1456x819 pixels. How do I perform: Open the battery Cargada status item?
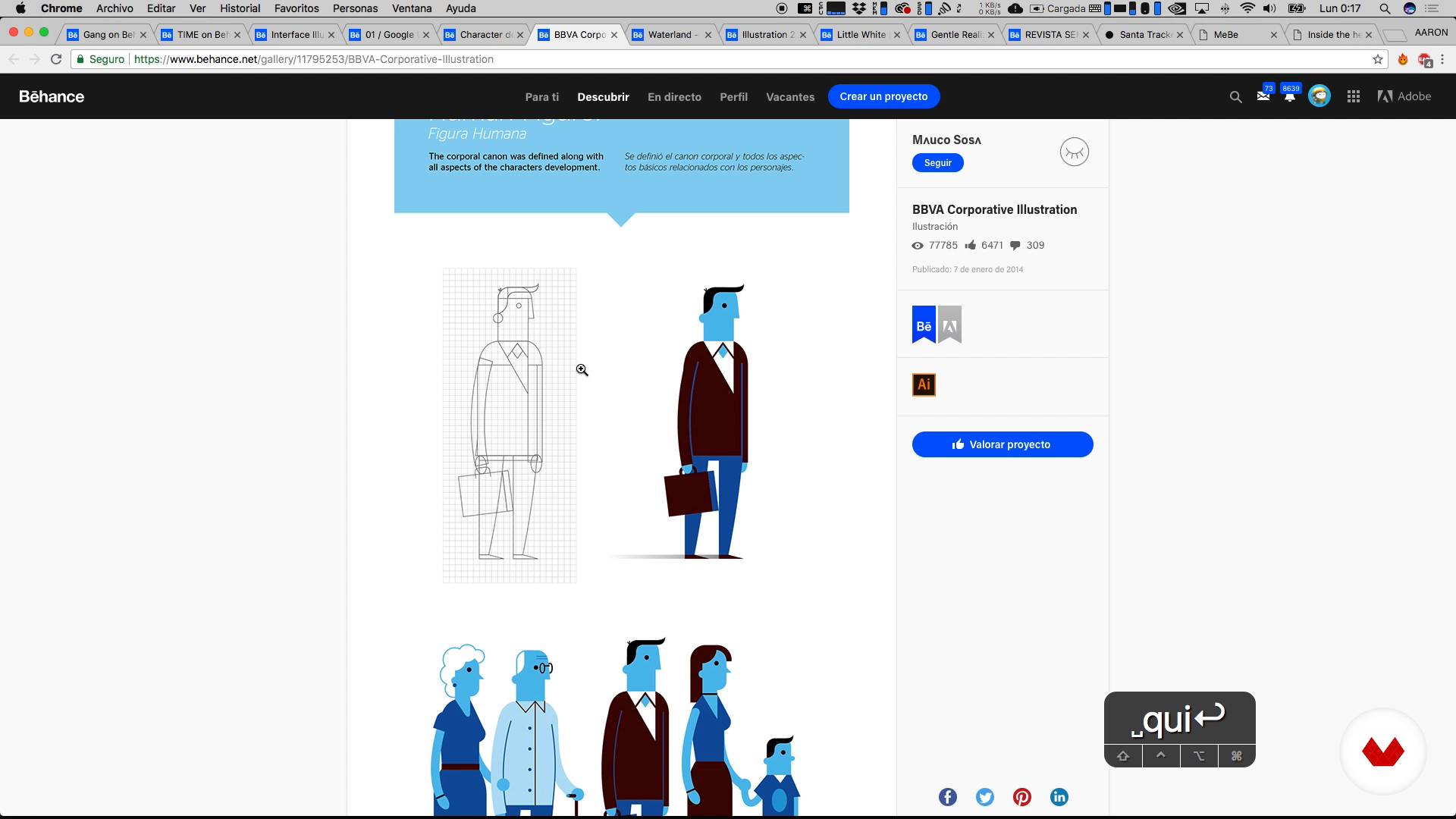1057,8
